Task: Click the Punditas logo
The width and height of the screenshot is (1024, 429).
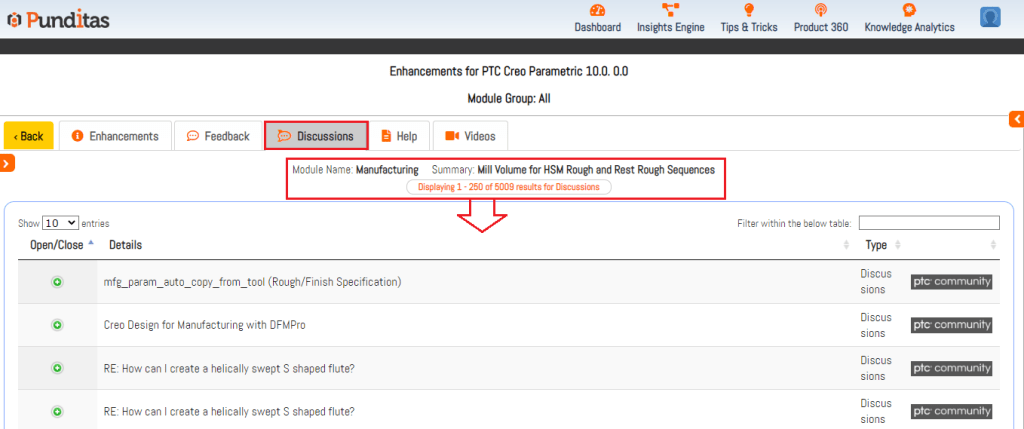Action: click(x=58, y=19)
